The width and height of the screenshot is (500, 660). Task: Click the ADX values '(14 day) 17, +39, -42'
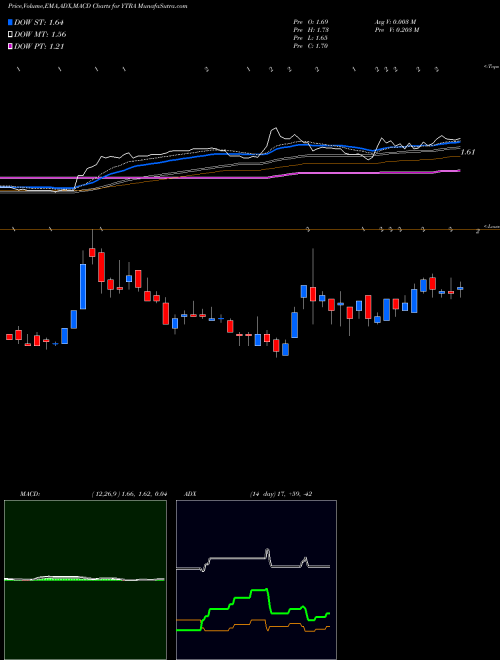281,494
